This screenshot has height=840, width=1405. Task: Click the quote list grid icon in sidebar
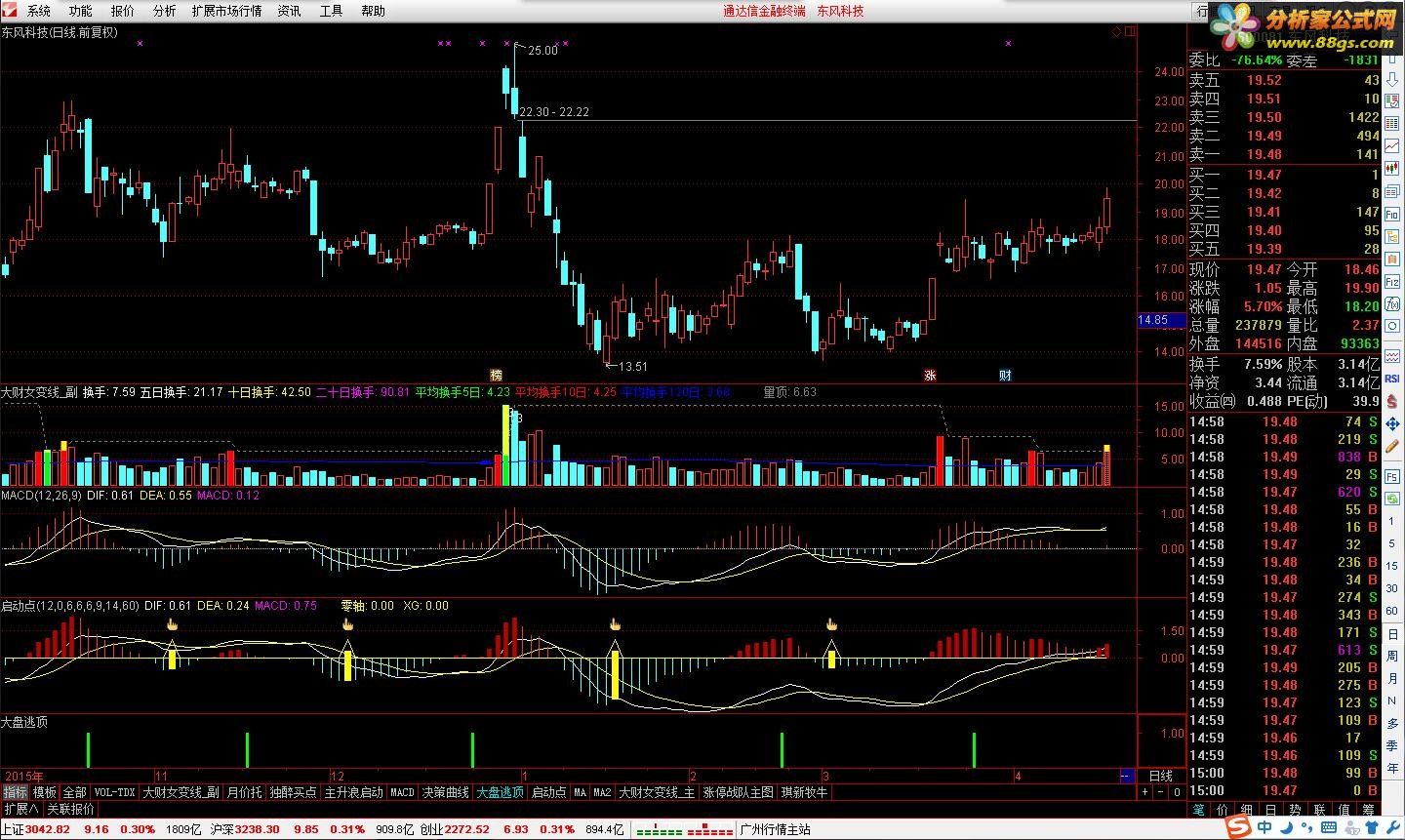click(x=1392, y=122)
